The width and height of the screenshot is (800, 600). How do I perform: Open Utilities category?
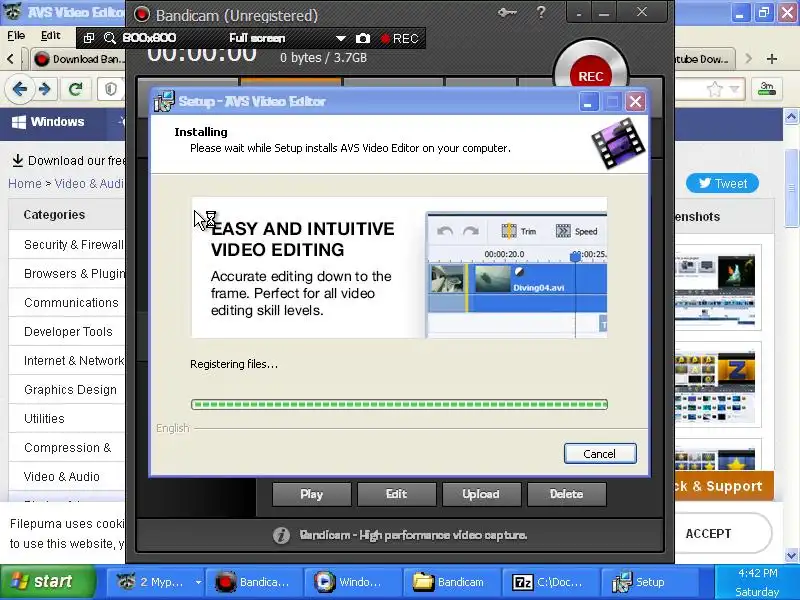point(44,419)
